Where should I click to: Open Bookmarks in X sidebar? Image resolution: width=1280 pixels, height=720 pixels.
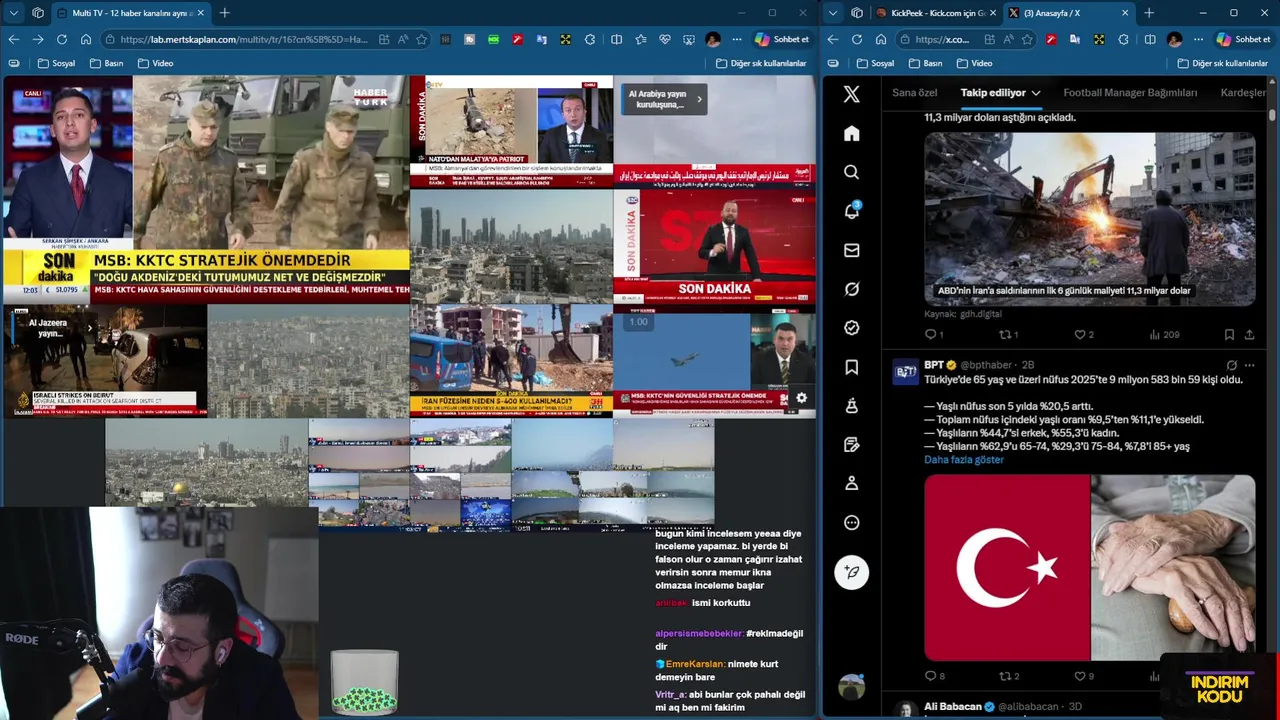click(851, 367)
